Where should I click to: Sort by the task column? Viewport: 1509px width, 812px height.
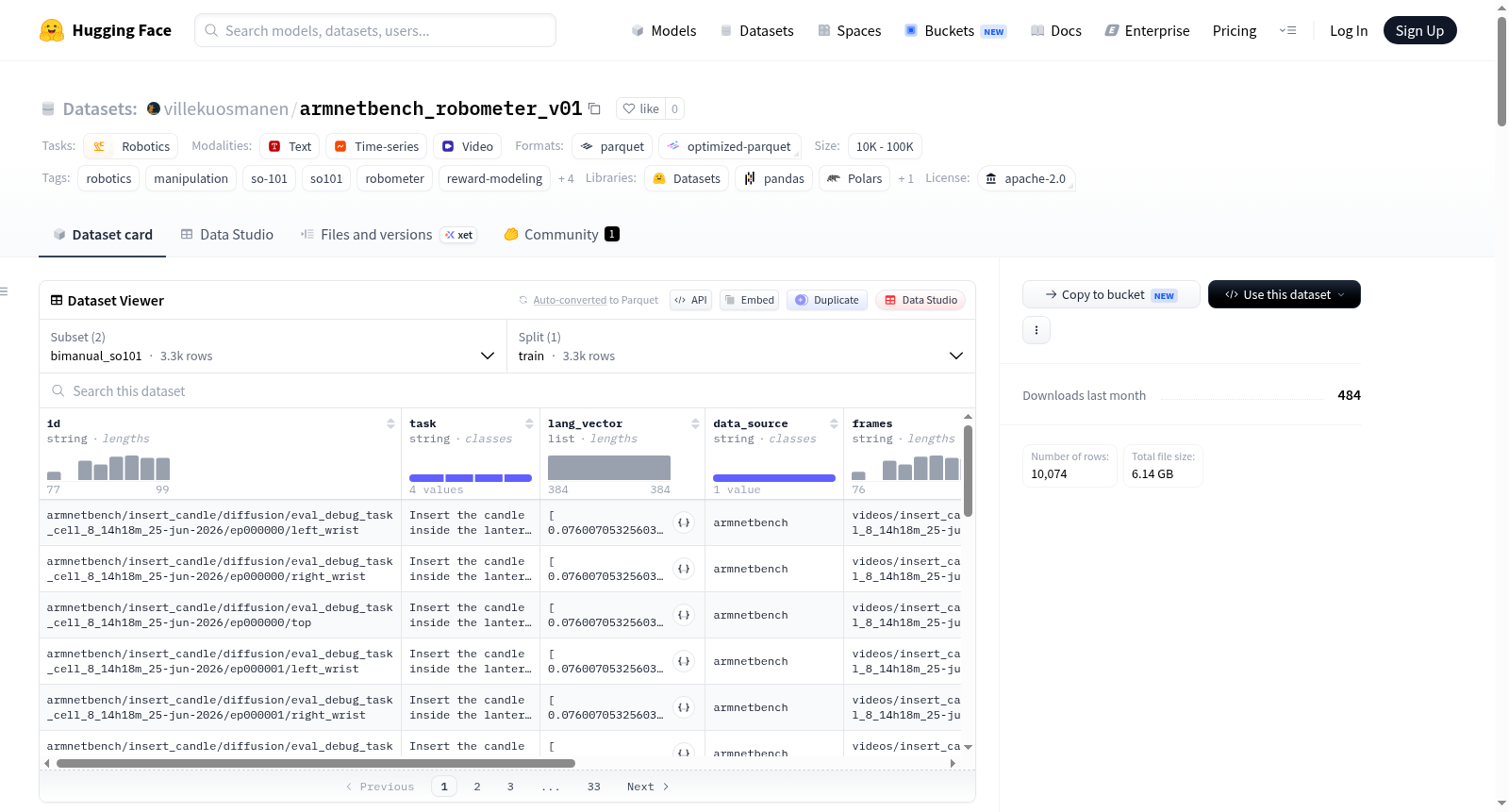point(529,423)
